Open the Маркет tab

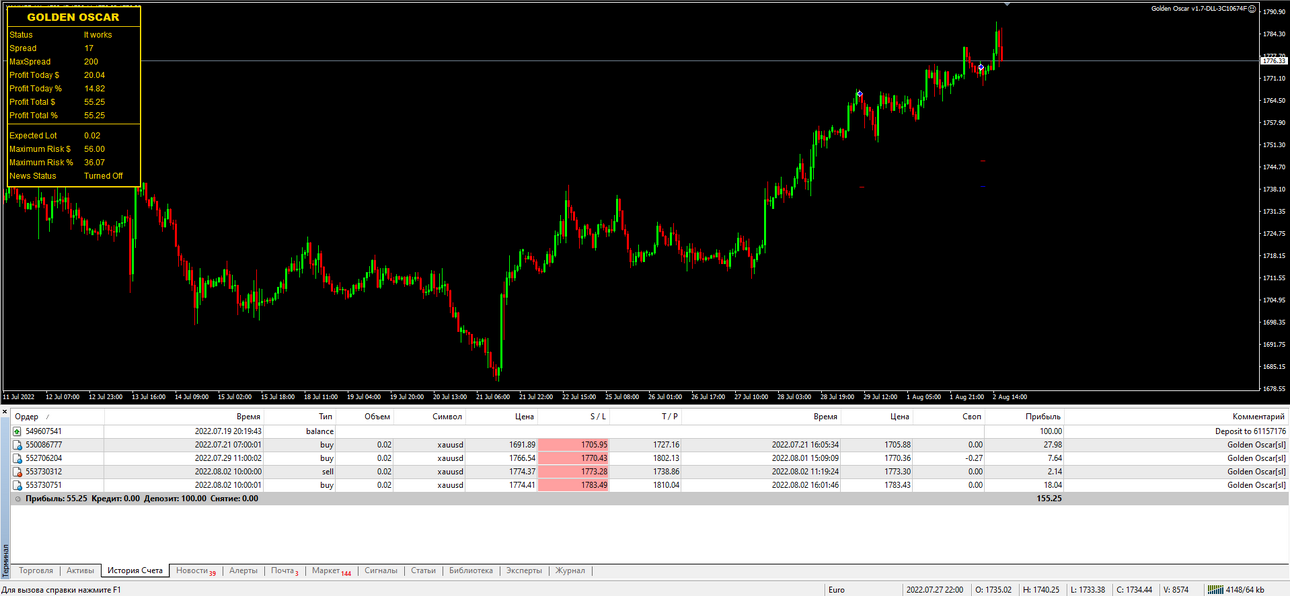point(331,570)
